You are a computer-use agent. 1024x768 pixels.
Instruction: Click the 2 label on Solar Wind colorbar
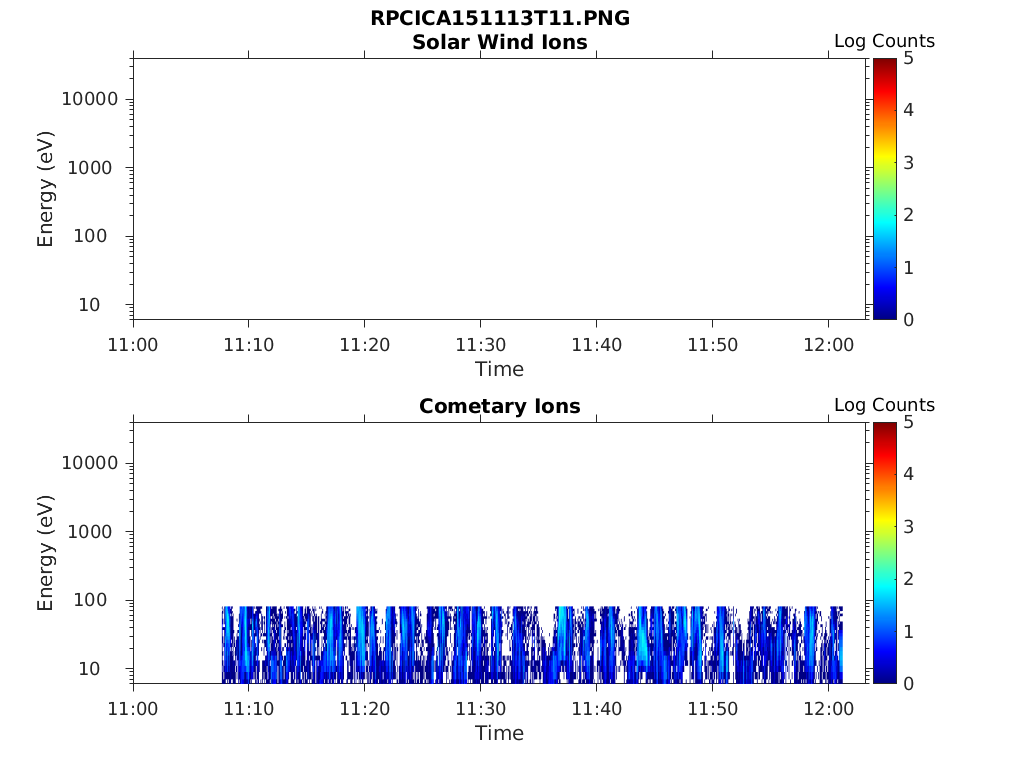pos(908,215)
